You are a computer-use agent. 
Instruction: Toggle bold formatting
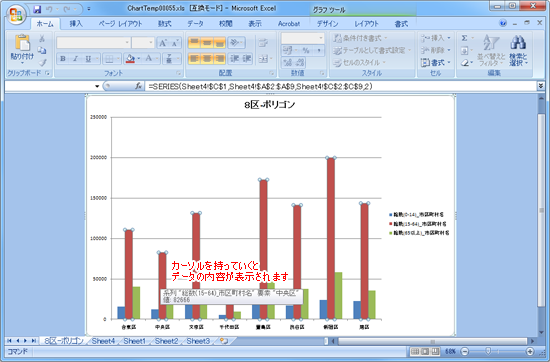coord(63,59)
